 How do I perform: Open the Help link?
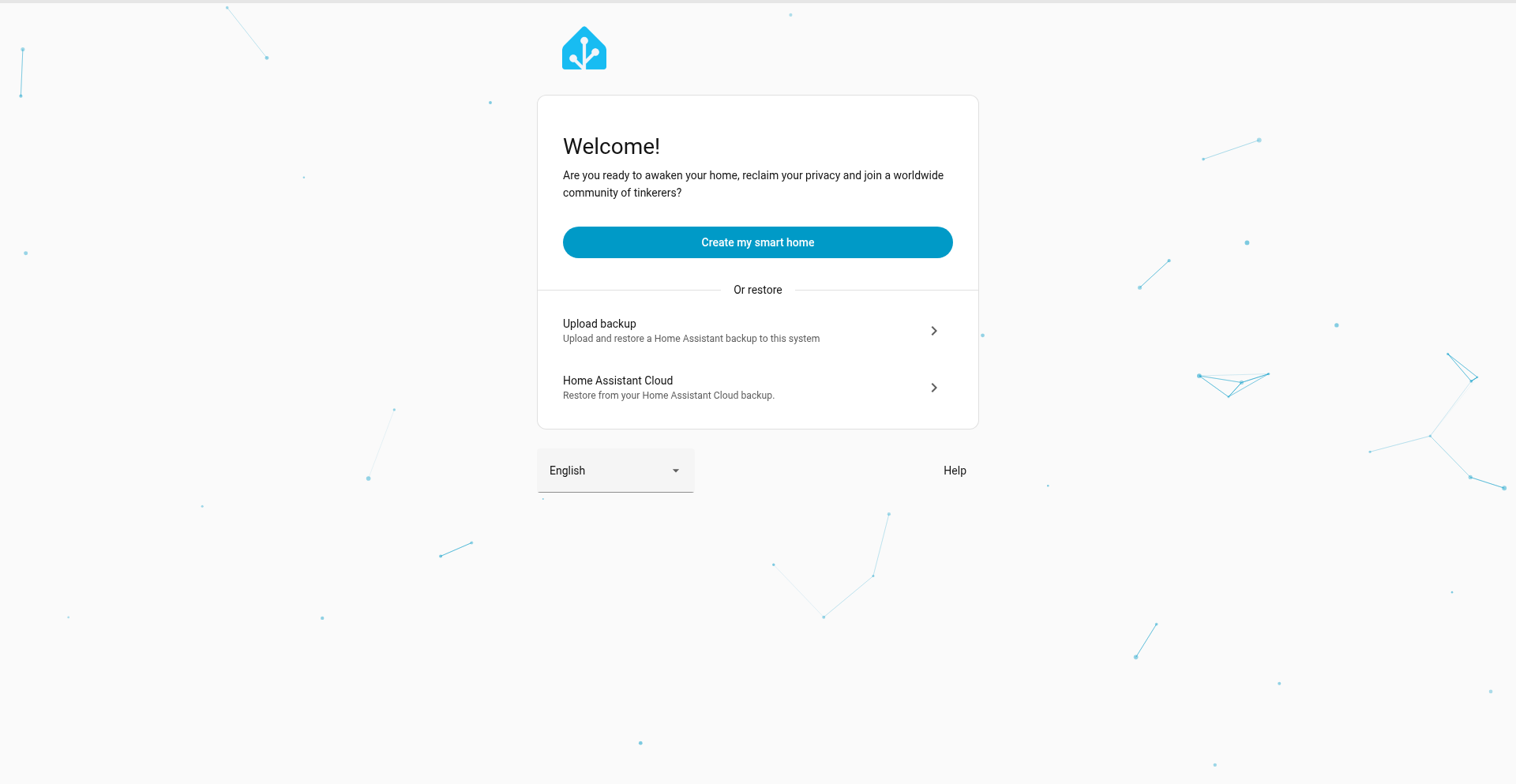pos(955,471)
